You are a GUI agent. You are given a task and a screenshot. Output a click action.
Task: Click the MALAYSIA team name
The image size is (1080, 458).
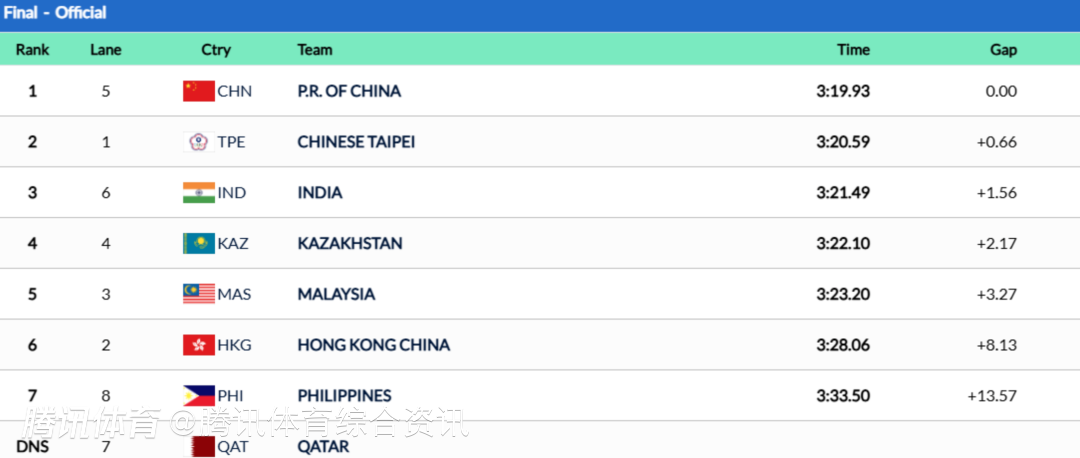point(336,294)
